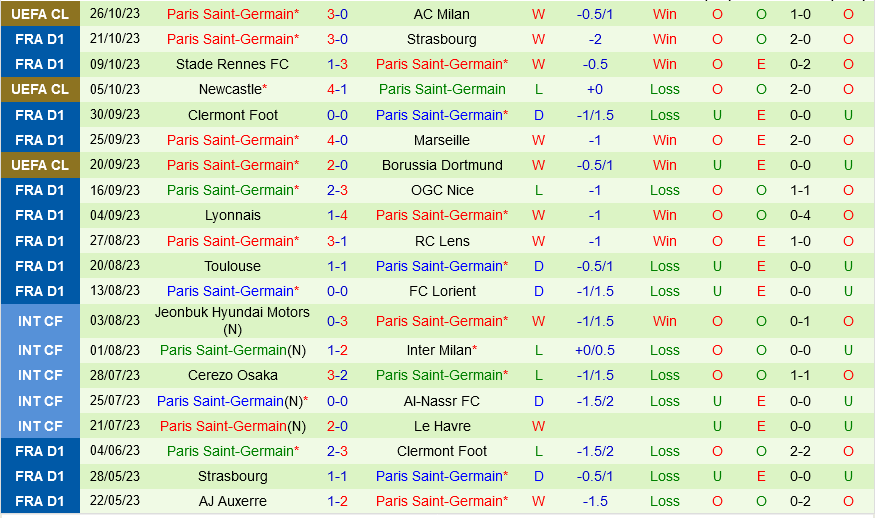Click the Borussia Dortmund team link
875x518 pixels.
point(441,165)
